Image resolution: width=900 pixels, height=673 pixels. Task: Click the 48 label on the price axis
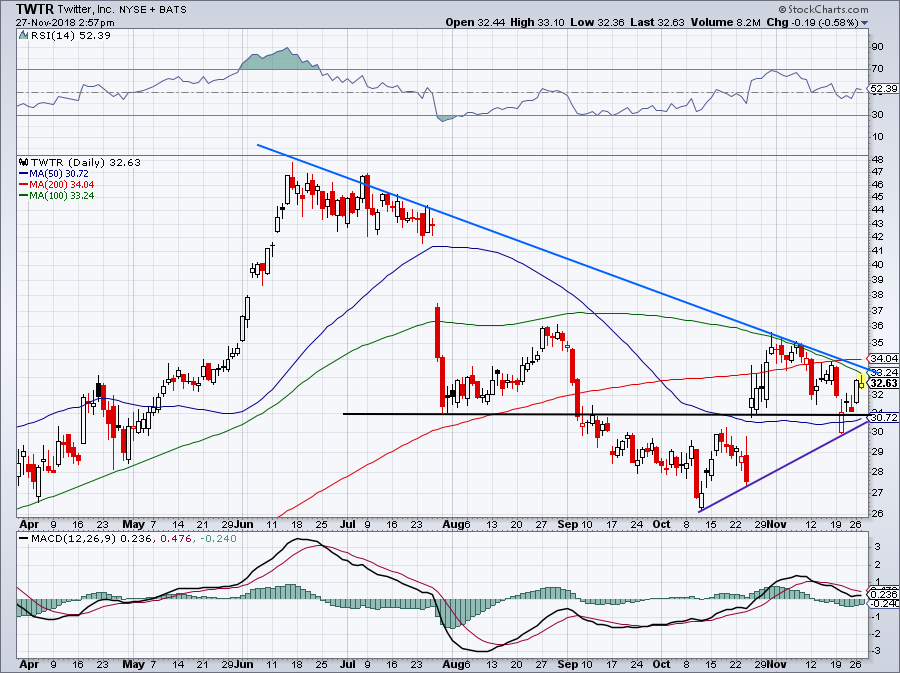tap(877, 159)
